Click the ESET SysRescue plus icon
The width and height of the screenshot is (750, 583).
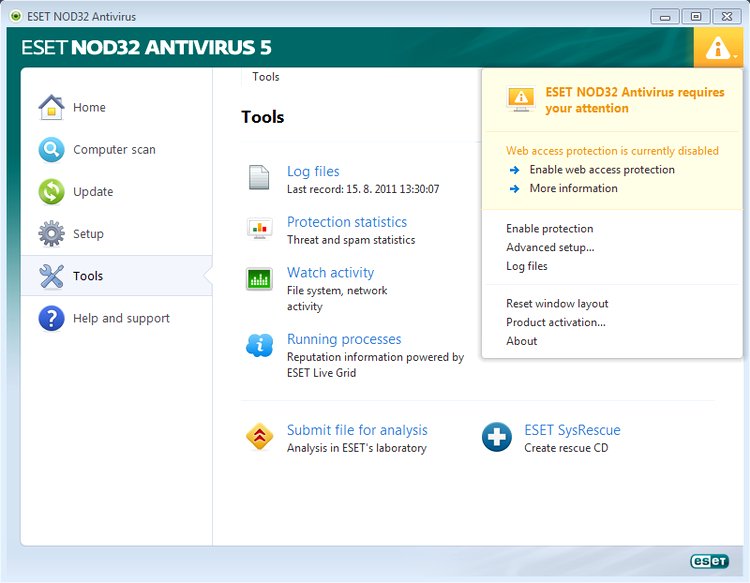[497, 437]
